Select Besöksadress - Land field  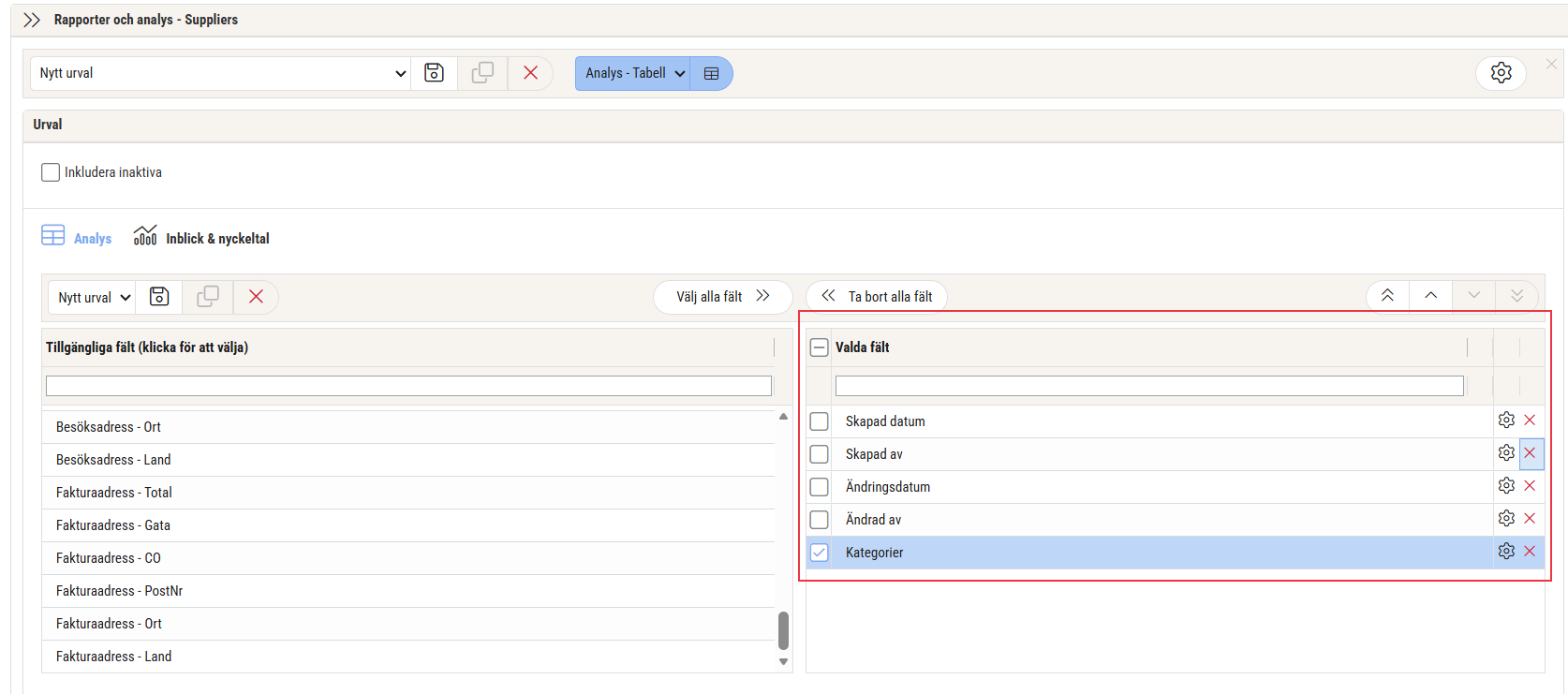pos(408,460)
